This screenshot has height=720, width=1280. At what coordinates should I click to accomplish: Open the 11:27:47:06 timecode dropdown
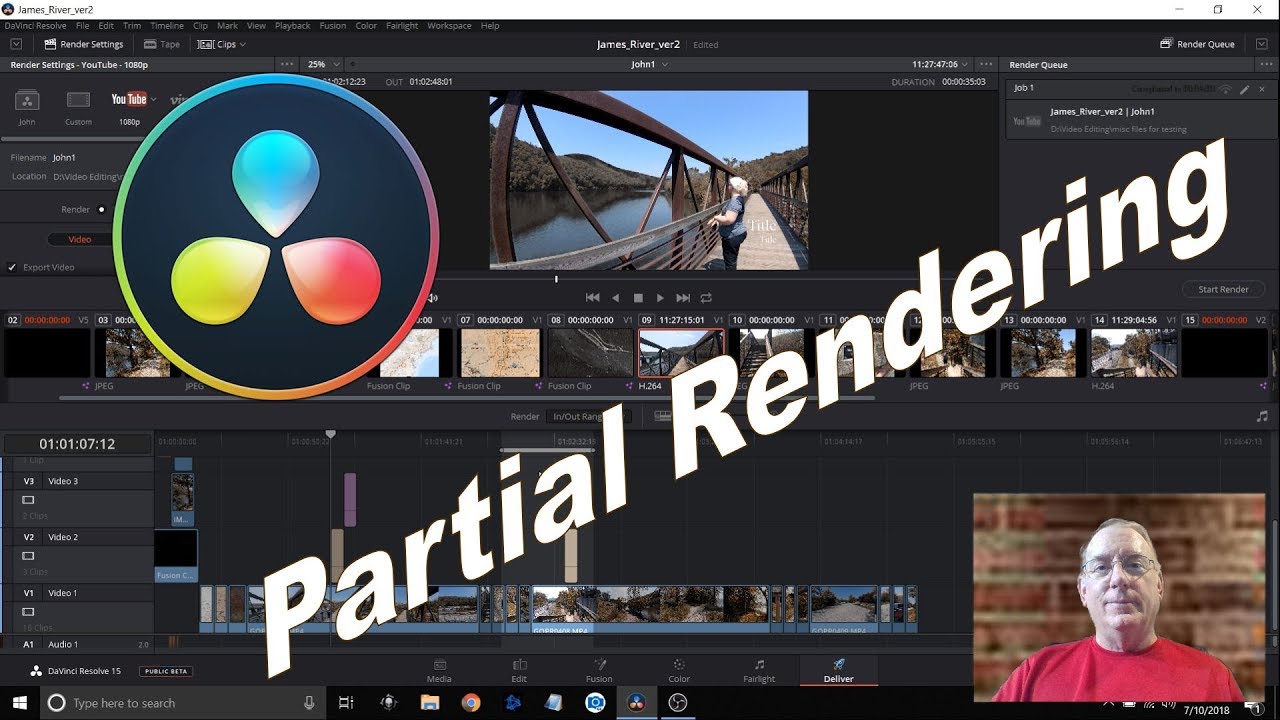940,64
